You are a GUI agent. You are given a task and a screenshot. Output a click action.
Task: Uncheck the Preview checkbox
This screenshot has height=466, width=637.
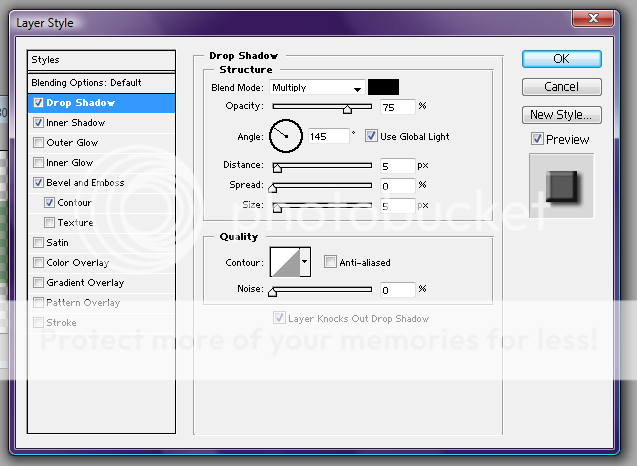pos(537,139)
